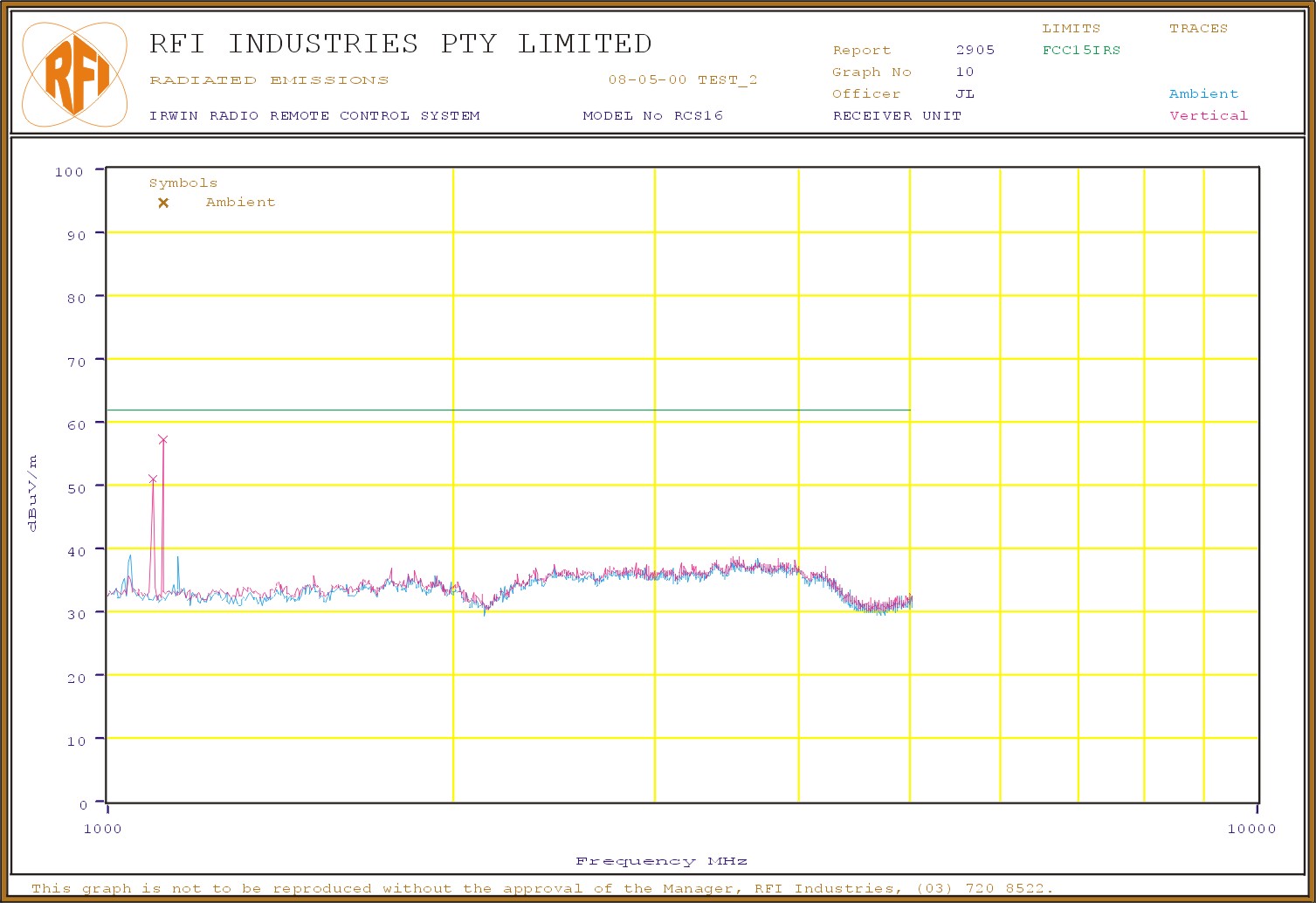Image resolution: width=1316 pixels, height=903 pixels.
Task: Click the TRACES heading
Action: click(1198, 29)
